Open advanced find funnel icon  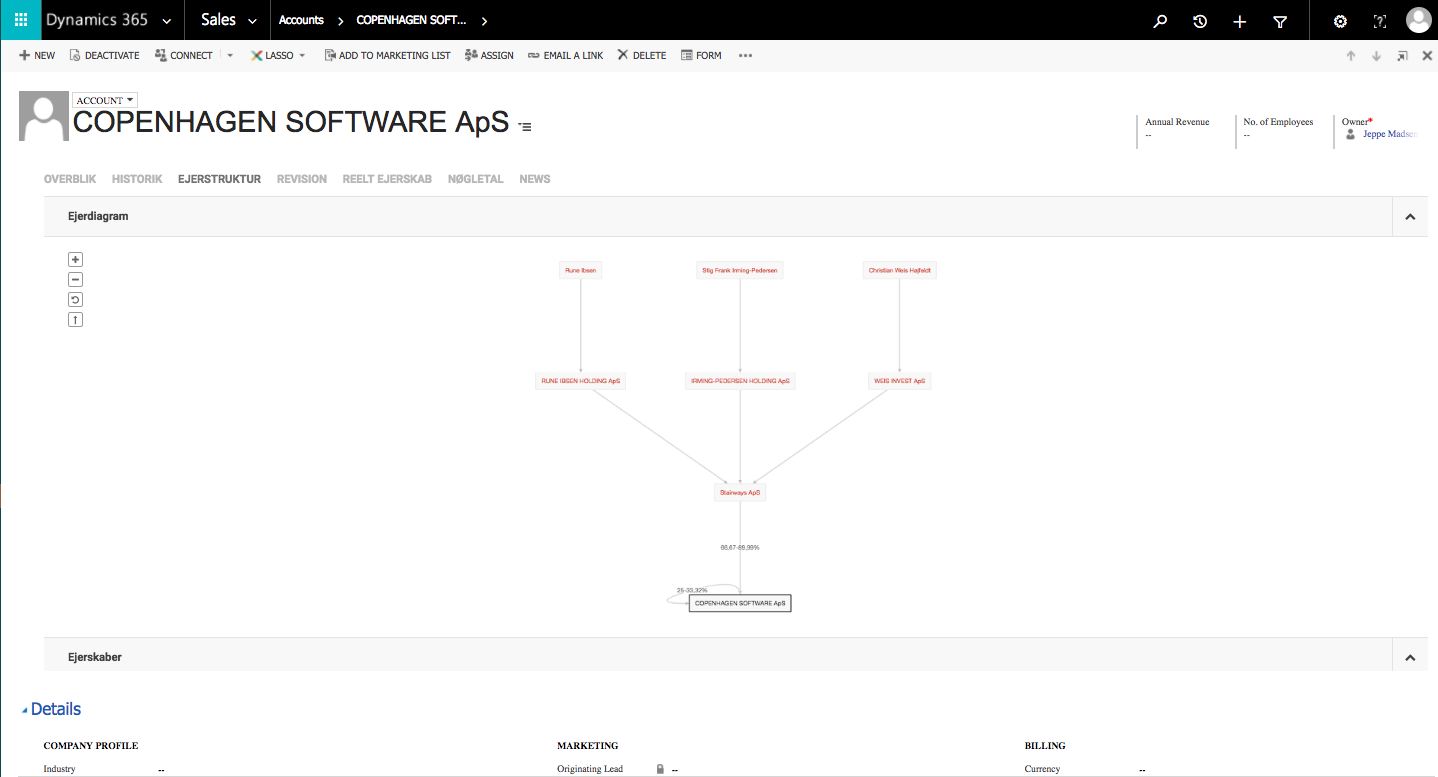pyautogui.click(x=1280, y=21)
